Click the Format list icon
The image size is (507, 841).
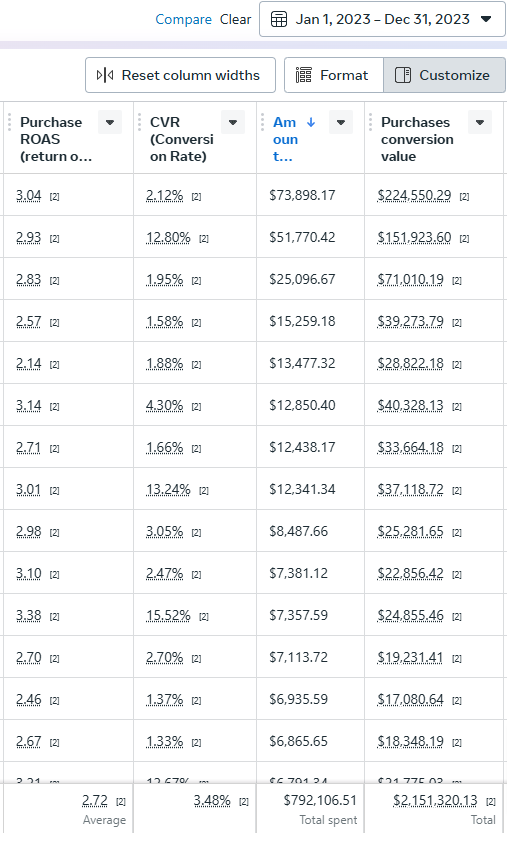point(303,75)
